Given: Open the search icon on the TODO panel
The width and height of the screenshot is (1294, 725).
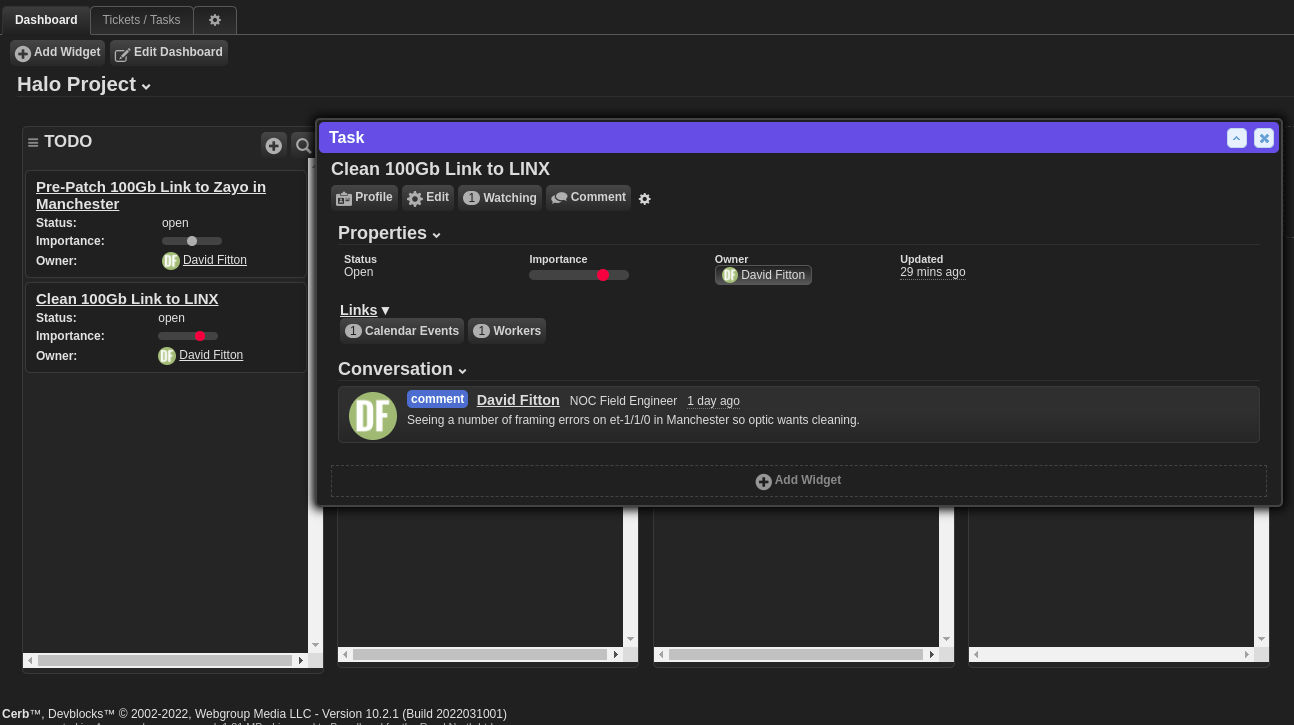Looking at the screenshot, I should (x=303, y=145).
